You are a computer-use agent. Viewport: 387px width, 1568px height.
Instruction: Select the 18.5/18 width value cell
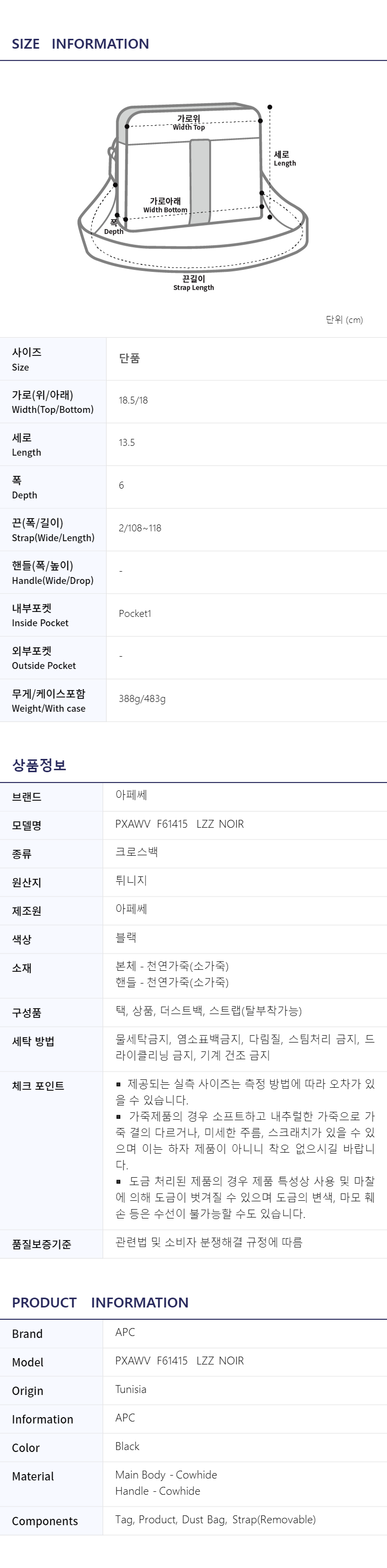pos(247,401)
